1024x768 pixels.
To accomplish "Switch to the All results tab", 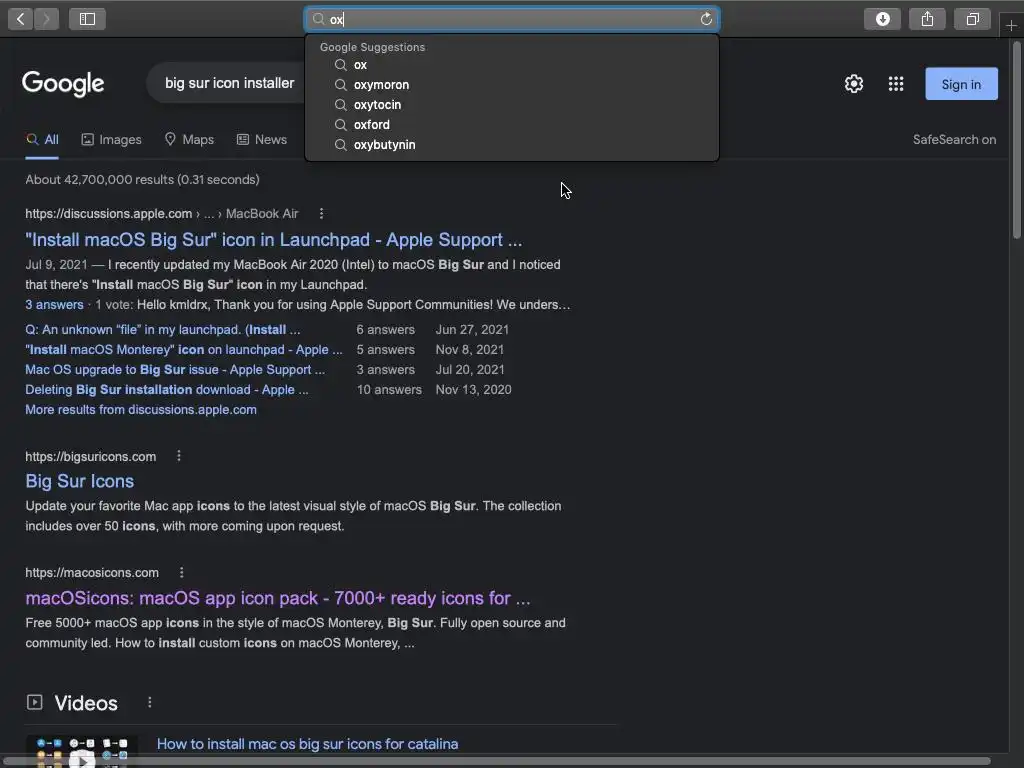I will pyautogui.click(x=42, y=140).
